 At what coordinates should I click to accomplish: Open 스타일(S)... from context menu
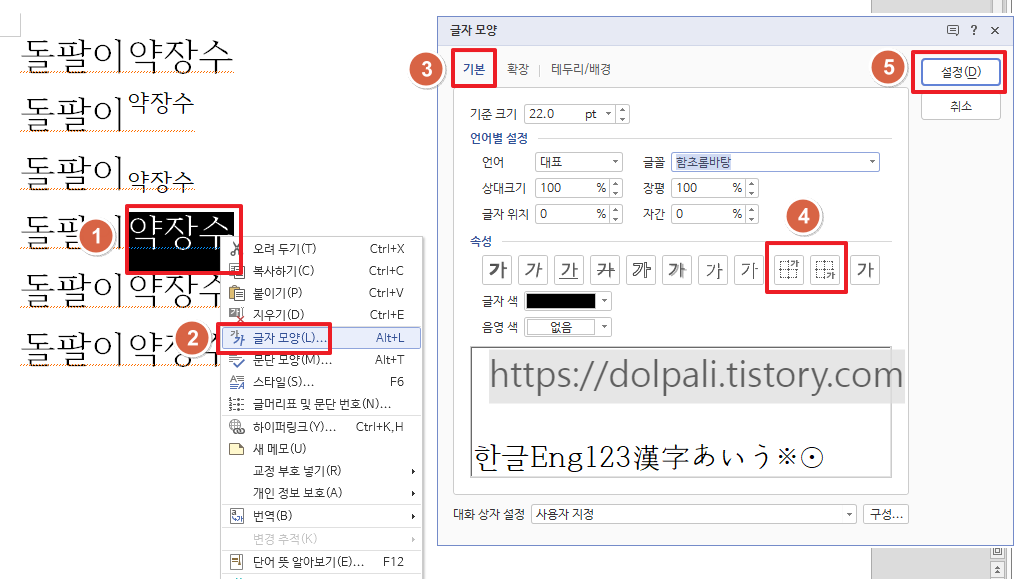[x=321, y=382]
